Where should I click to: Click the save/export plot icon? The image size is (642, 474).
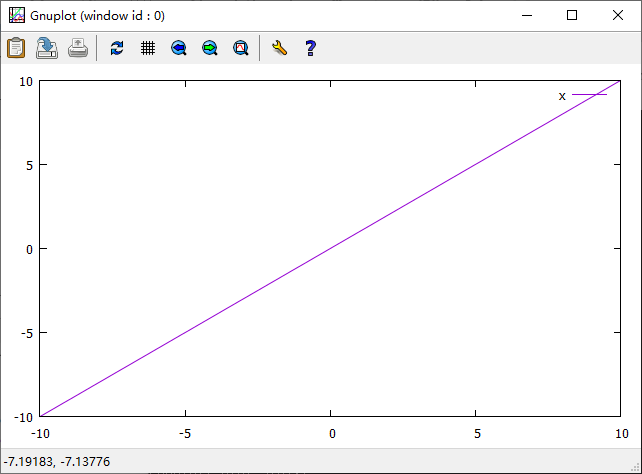click(47, 48)
